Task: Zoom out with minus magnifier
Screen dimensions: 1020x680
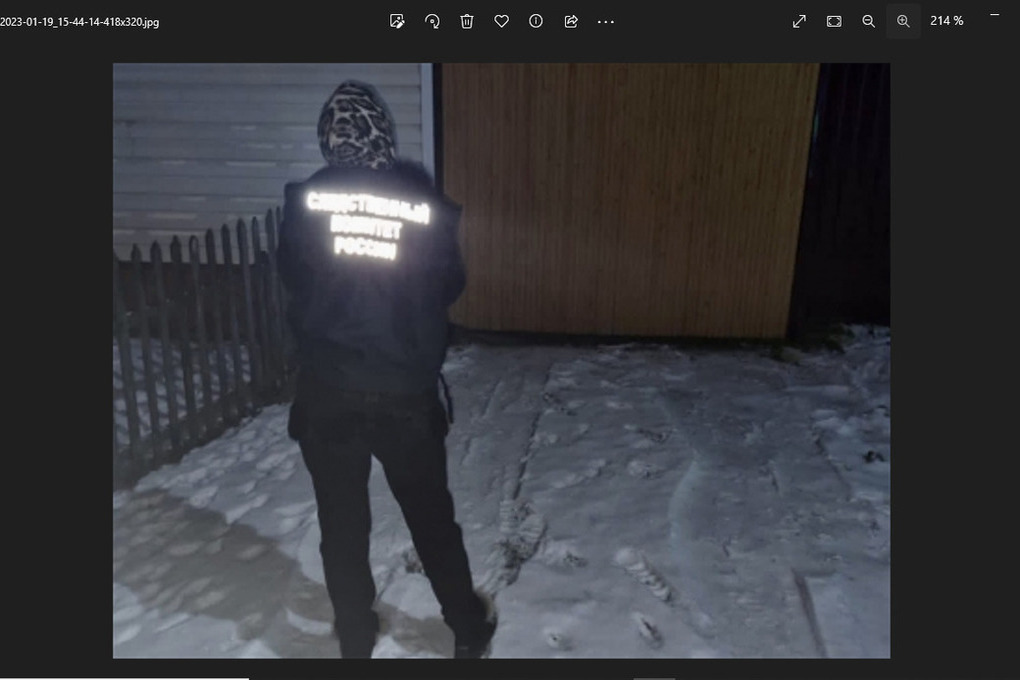Action: (x=868, y=21)
